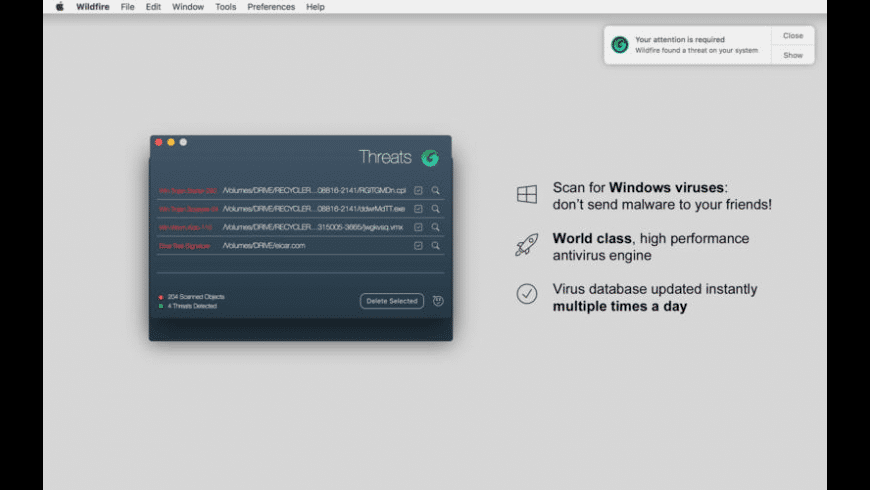Image resolution: width=870 pixels, height=490 pixels.
Task: Select the path ending in RGITGMDn.cpl
Action: tap(314, 190)
